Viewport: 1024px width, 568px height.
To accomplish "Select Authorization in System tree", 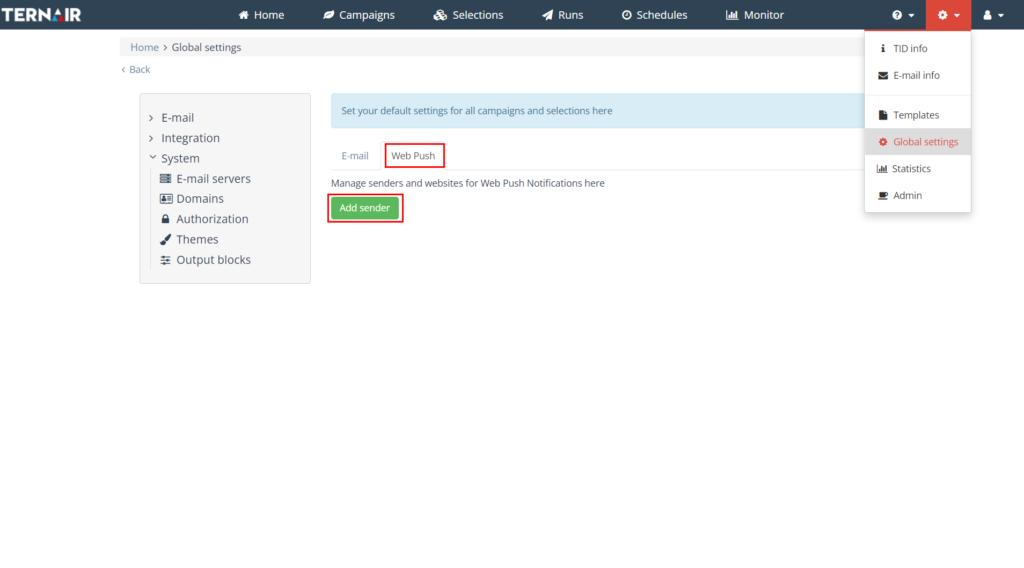I will (212, 219).
